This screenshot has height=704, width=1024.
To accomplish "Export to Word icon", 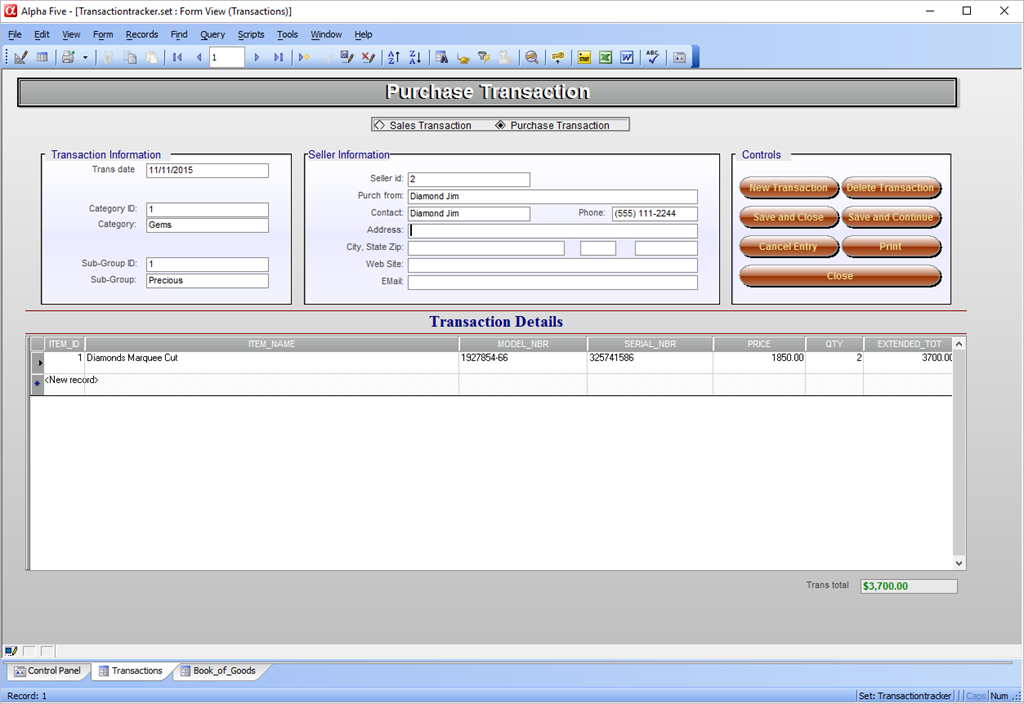I will [627, 57].
